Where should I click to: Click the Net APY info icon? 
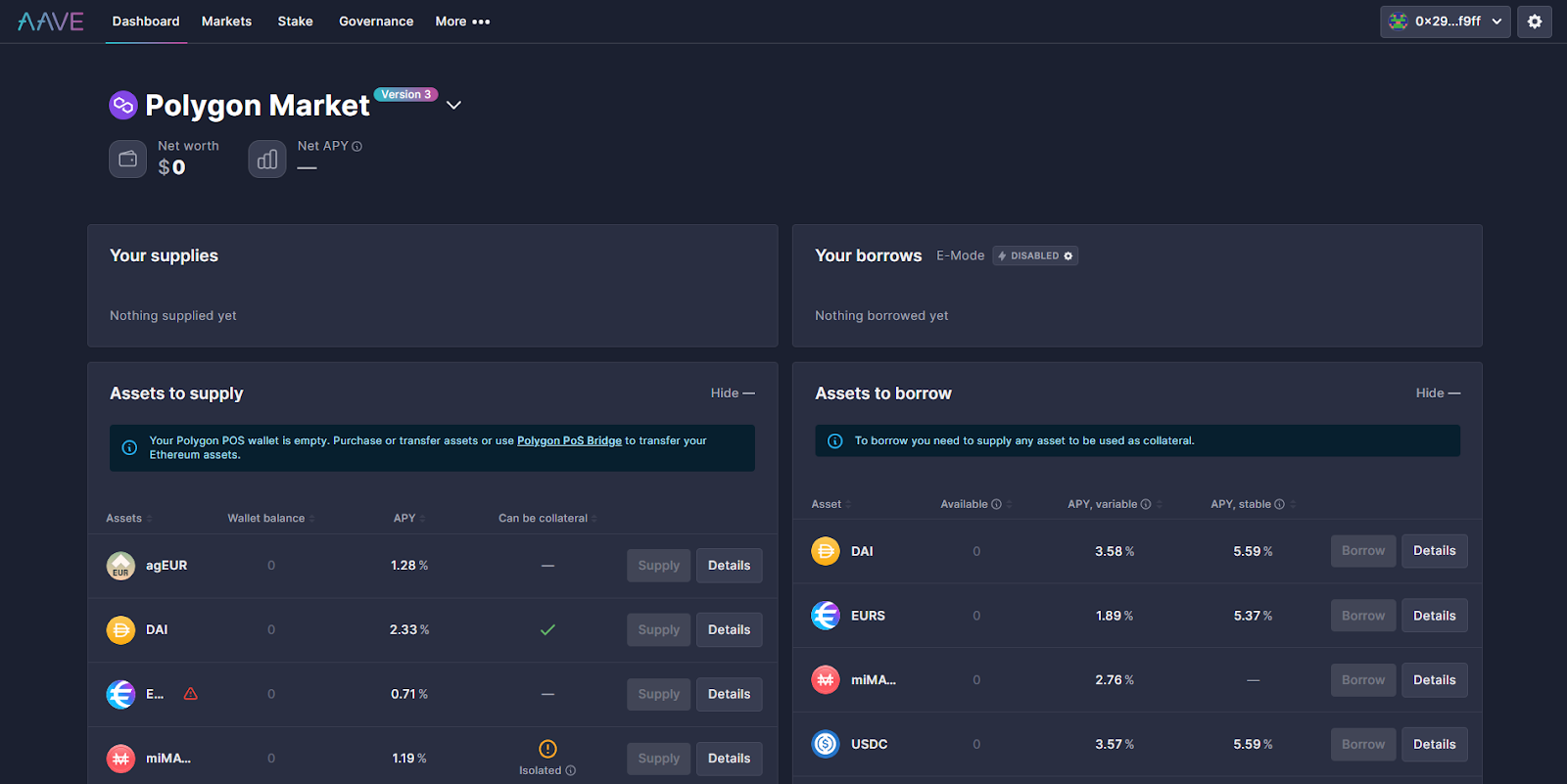[x=357, y=147]
